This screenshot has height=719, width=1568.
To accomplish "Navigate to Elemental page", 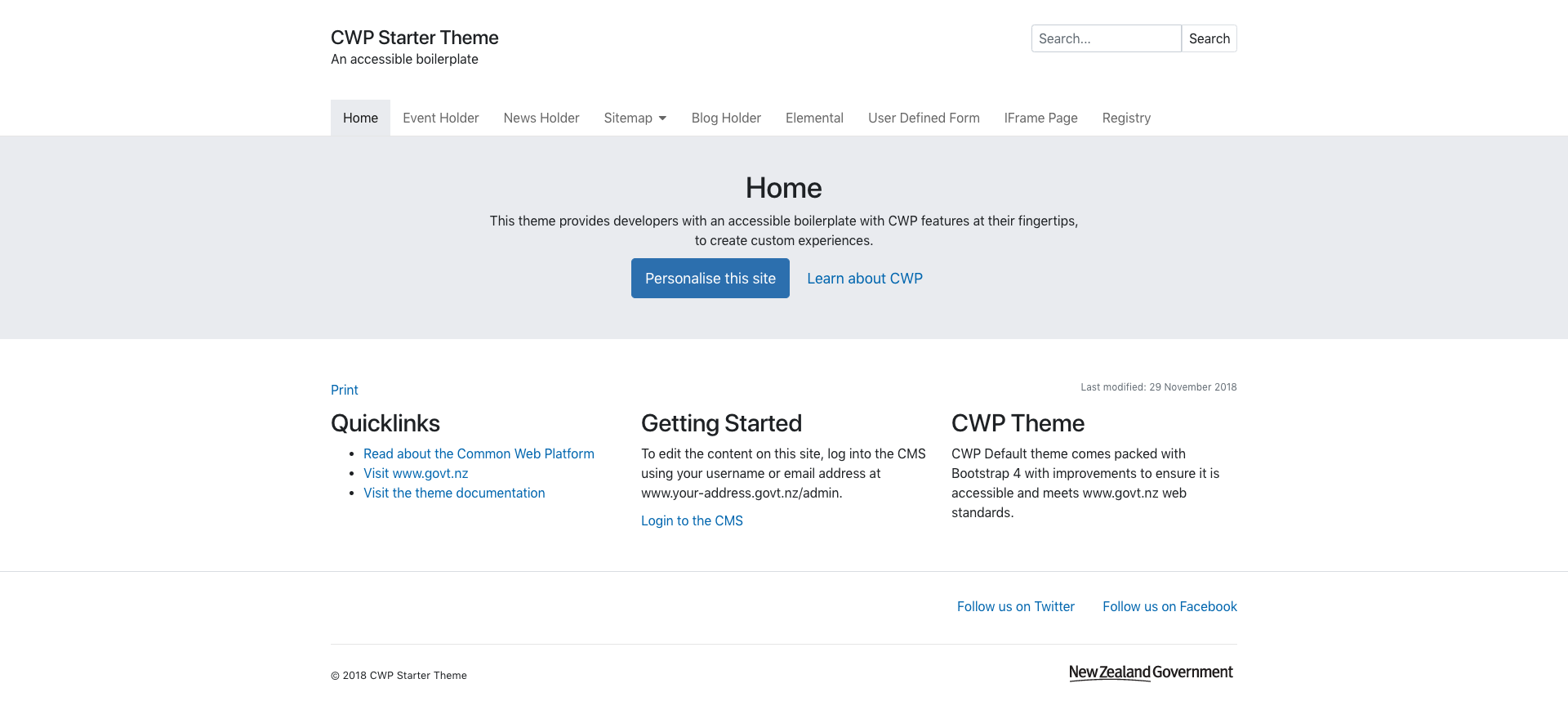I will (814, 118).
